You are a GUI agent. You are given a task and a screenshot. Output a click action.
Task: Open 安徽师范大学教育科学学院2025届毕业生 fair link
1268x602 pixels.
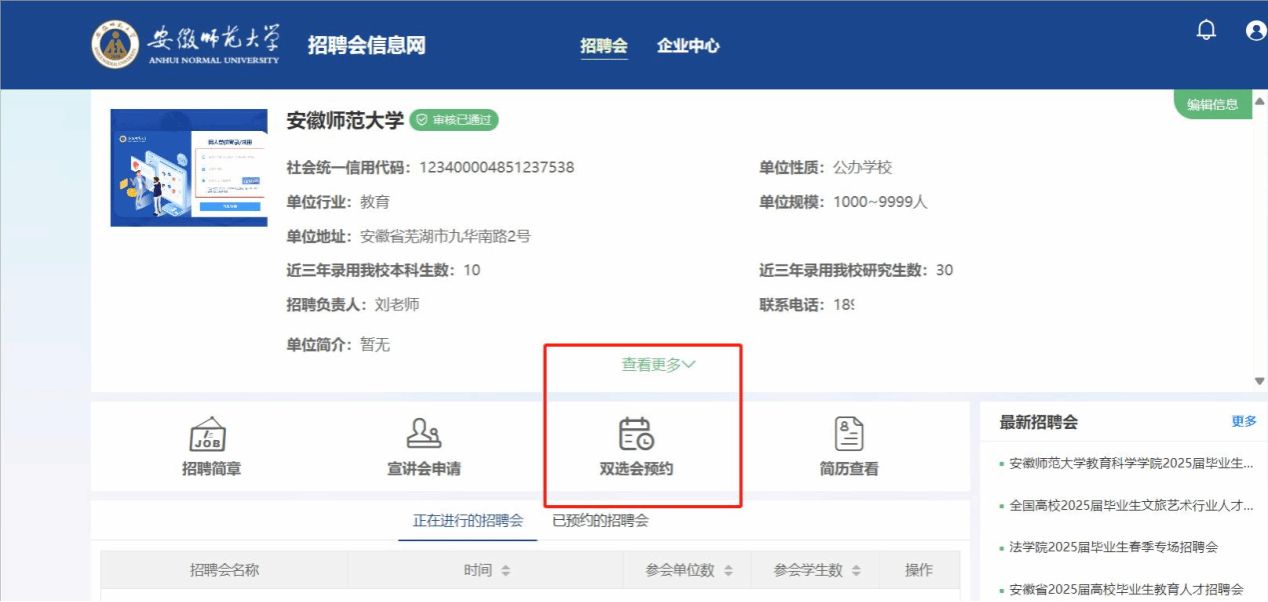[1131, 464]
